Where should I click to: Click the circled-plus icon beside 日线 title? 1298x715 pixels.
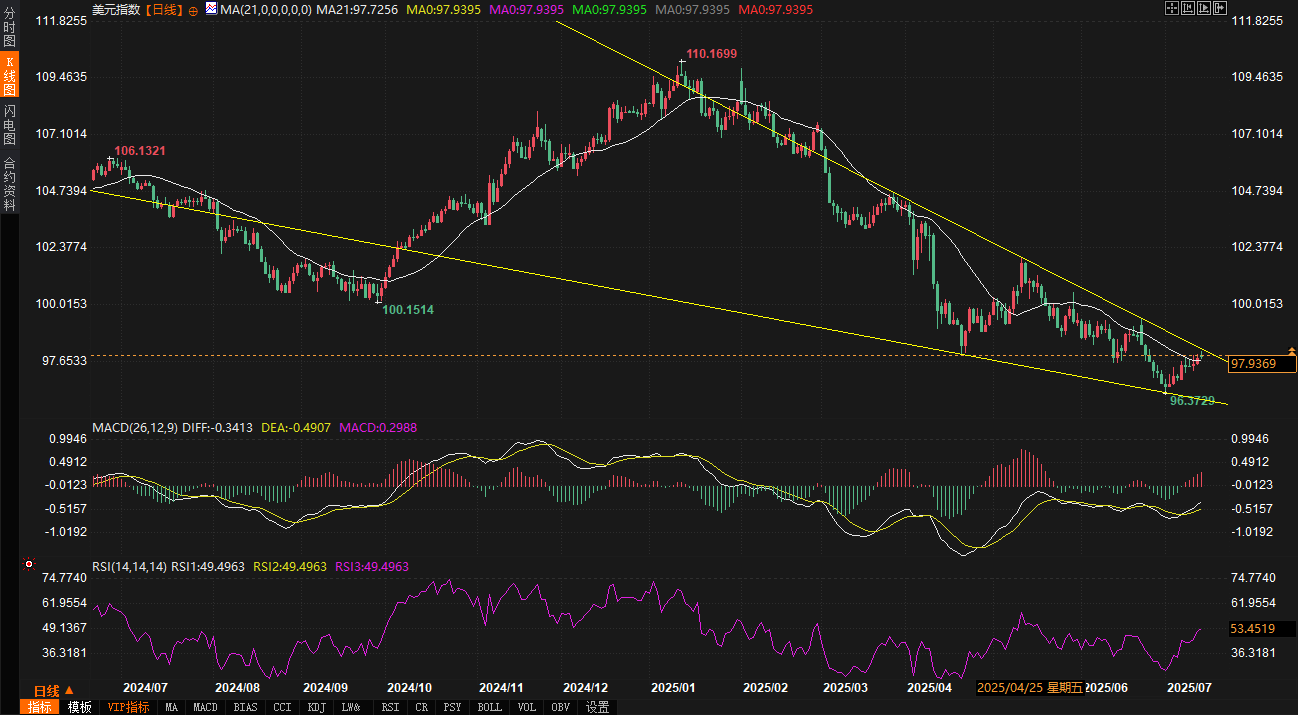193,10
